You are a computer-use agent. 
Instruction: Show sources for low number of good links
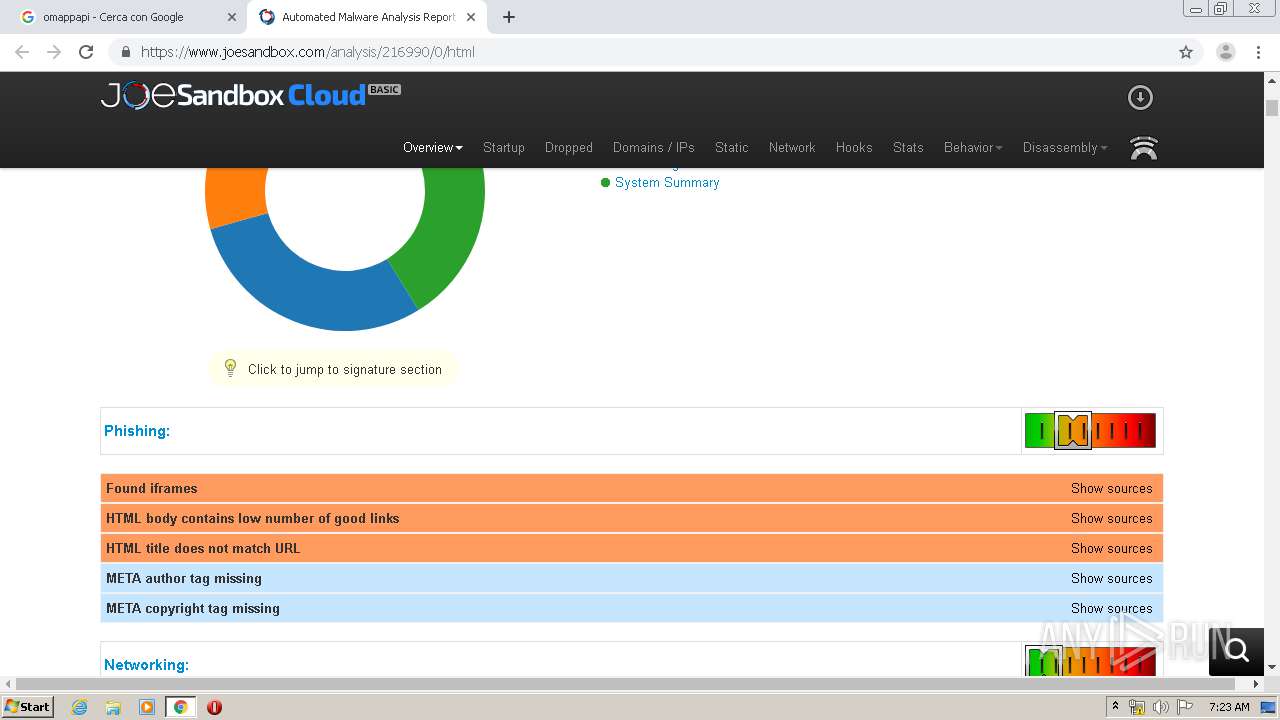(x=1112, y=518)
